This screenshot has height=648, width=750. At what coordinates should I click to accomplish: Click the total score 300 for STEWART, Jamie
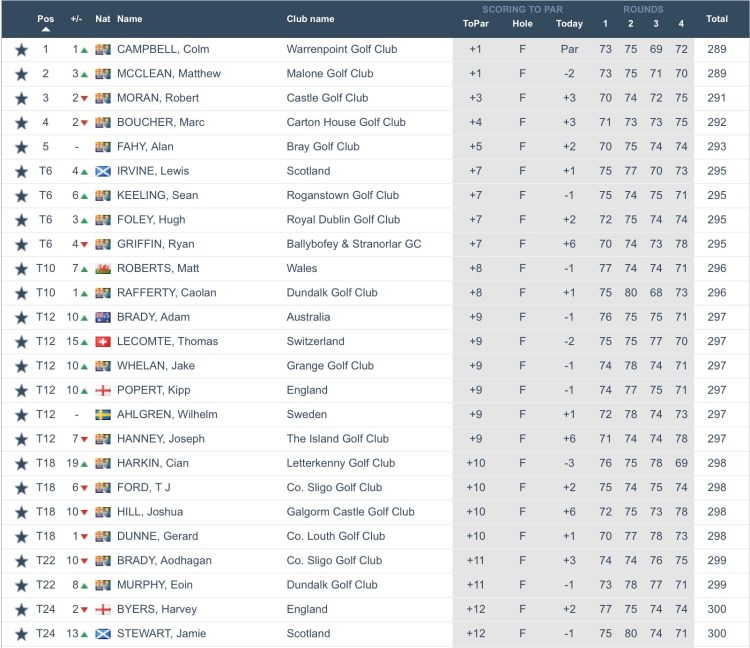pos(716,633)
